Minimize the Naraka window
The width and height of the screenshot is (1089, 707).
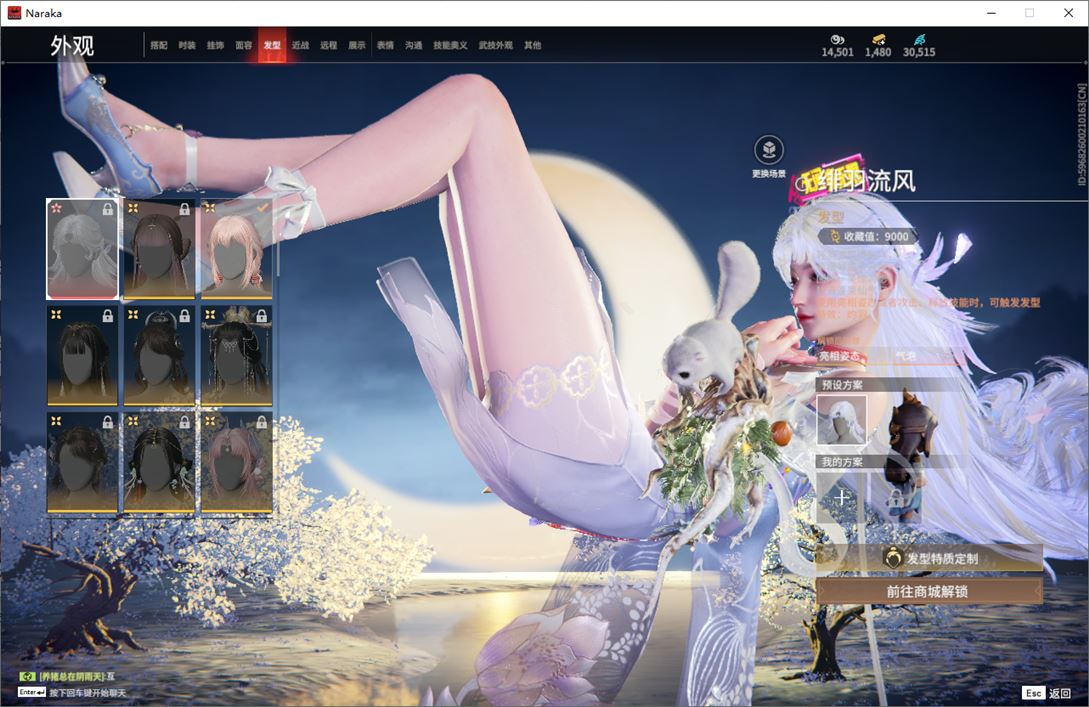tap(991, 13)
